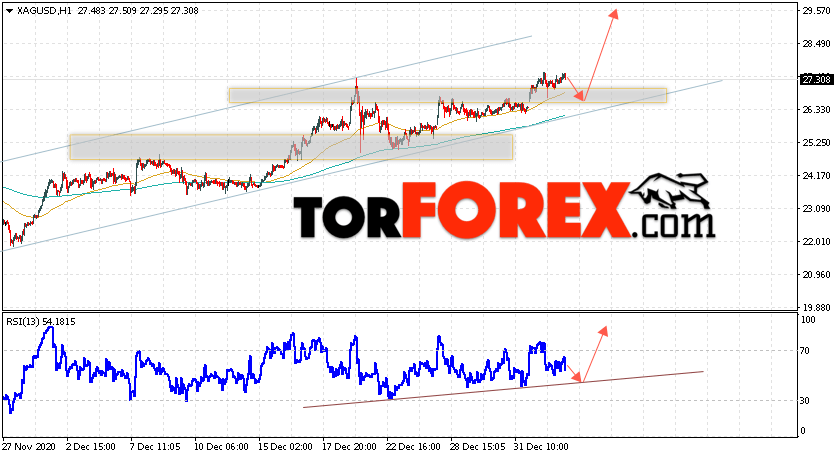
Task: Select the 28 Dec 15:05 time label
Action: point(477,447)
